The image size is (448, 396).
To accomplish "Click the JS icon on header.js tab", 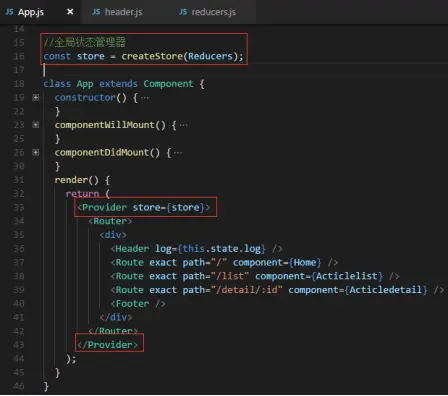I will [x=96, y=12].
